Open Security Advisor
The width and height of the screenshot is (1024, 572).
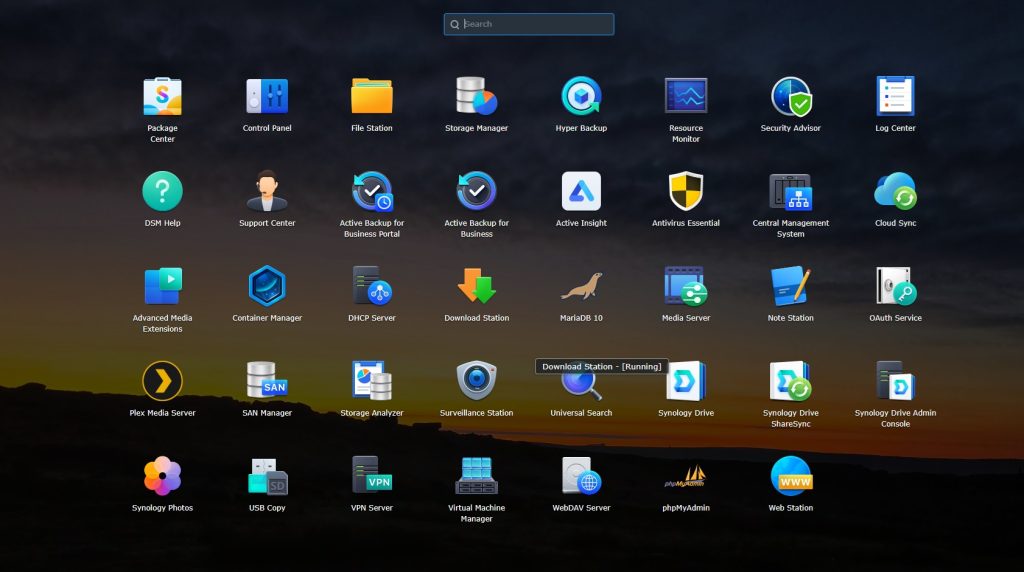pyautogui.click(x=790, y=97)
